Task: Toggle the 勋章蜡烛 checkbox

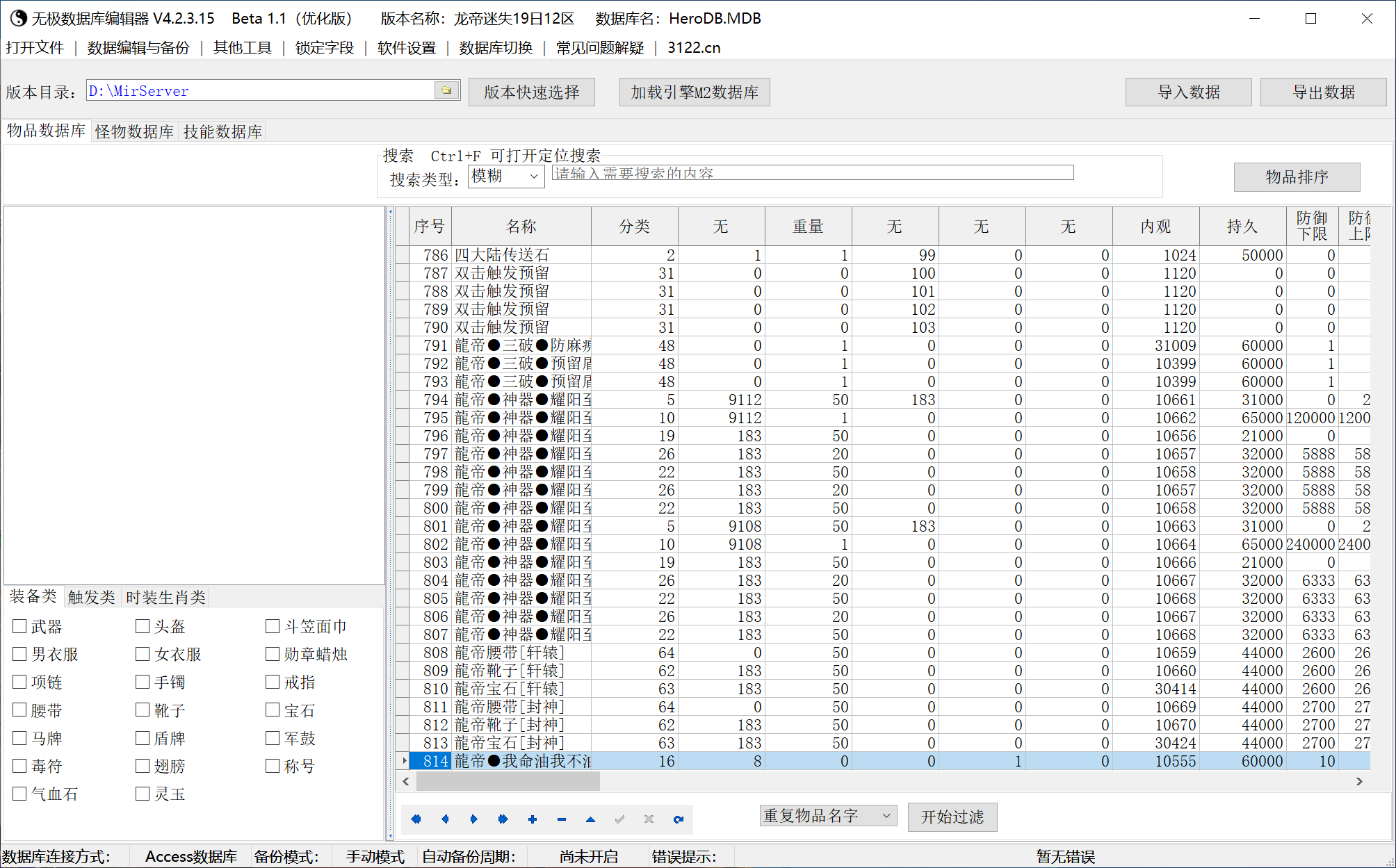Action: 273,654
